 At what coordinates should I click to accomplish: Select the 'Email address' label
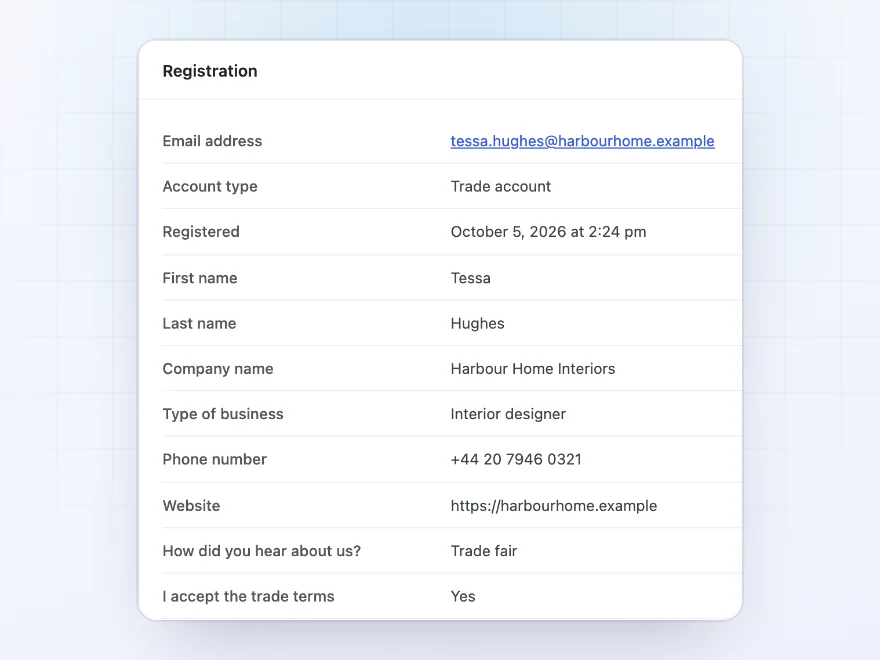pos(212,141)
